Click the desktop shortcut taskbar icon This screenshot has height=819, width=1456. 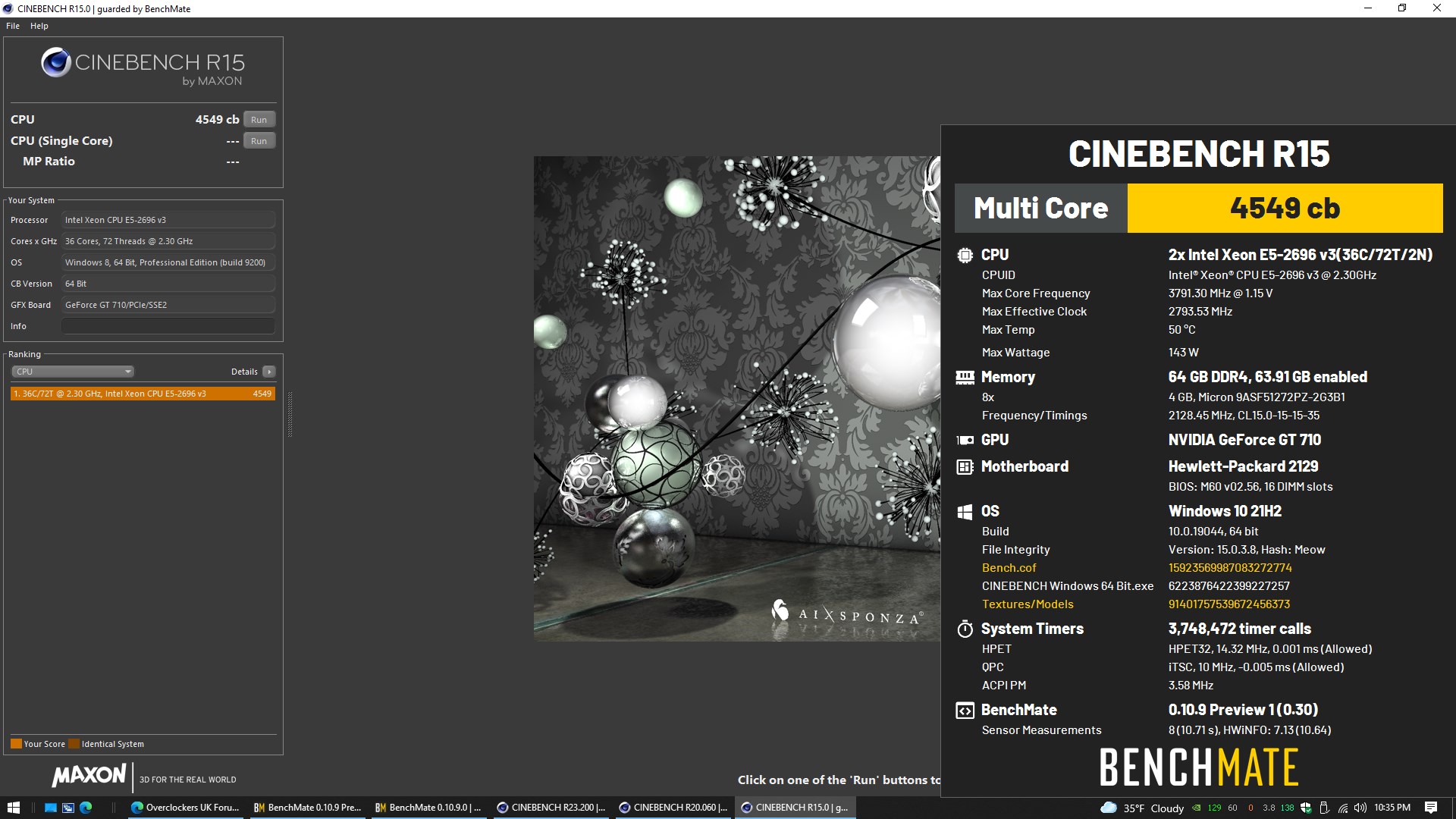[51, 808]
